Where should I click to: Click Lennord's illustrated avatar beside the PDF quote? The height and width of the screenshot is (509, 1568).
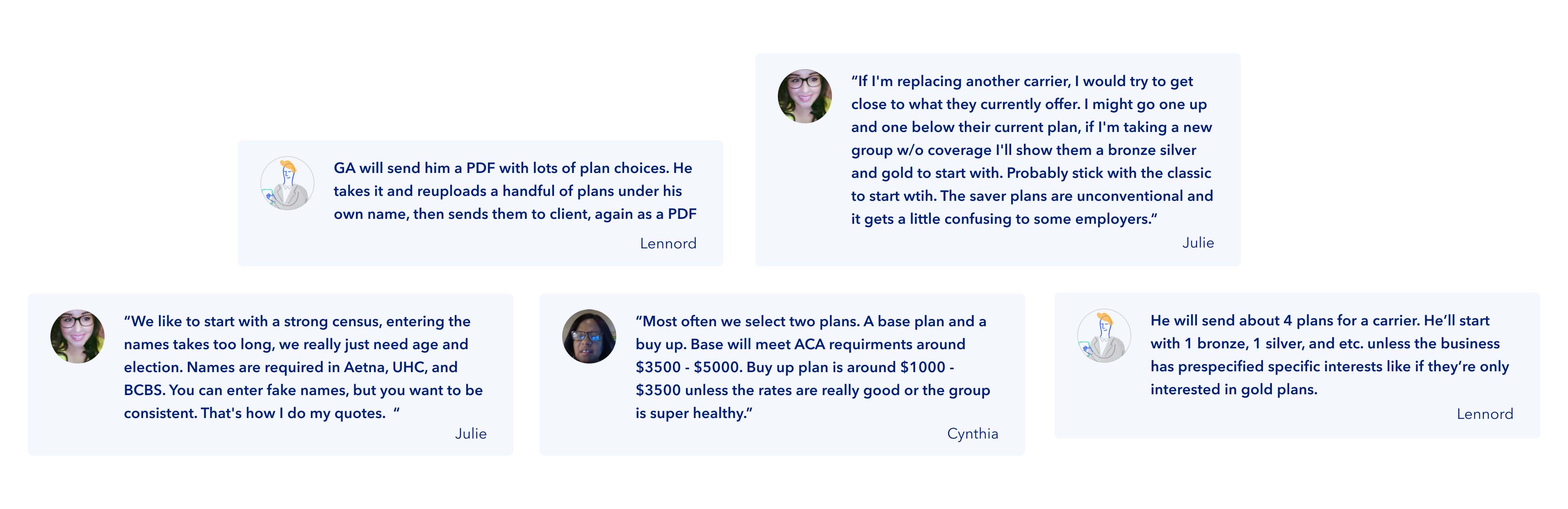pos(287,183)
